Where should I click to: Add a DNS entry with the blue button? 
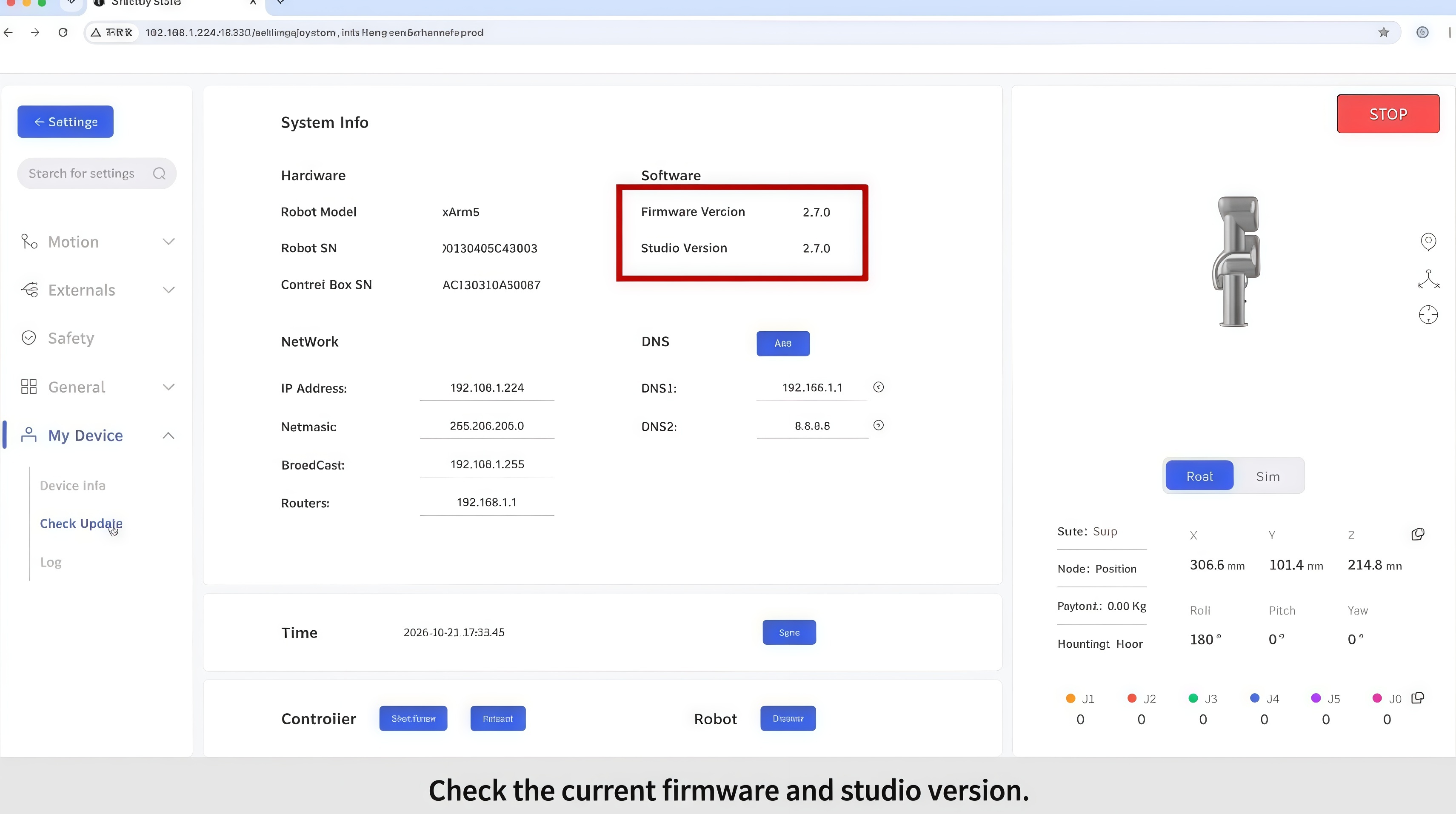coord(783,344)
